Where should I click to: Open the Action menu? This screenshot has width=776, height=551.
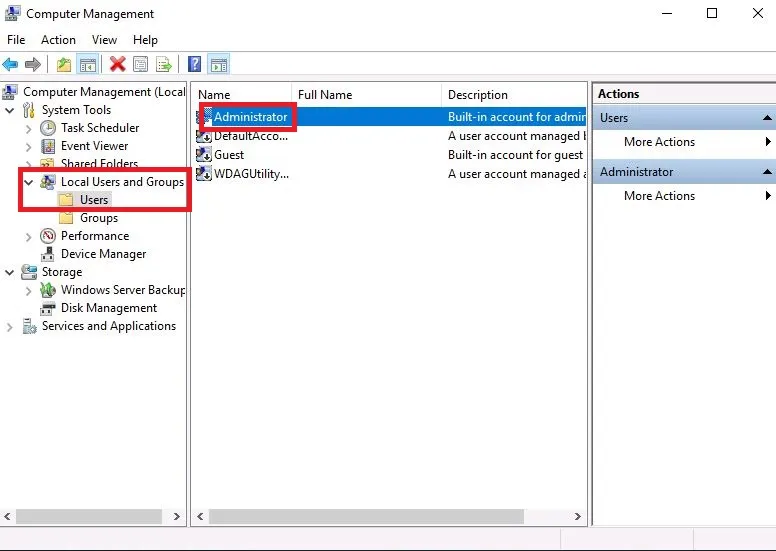(x=58, y=40)
